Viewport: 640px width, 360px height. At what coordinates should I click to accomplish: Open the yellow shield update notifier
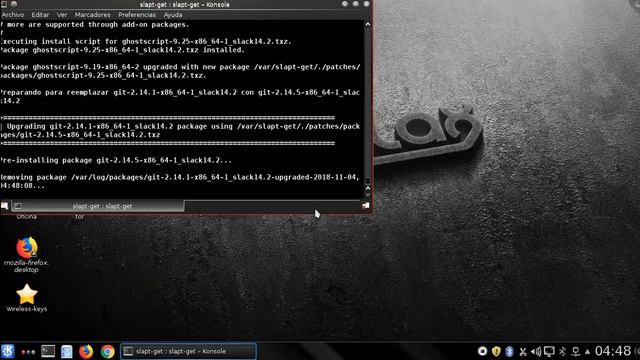click(x=496, y=351)
